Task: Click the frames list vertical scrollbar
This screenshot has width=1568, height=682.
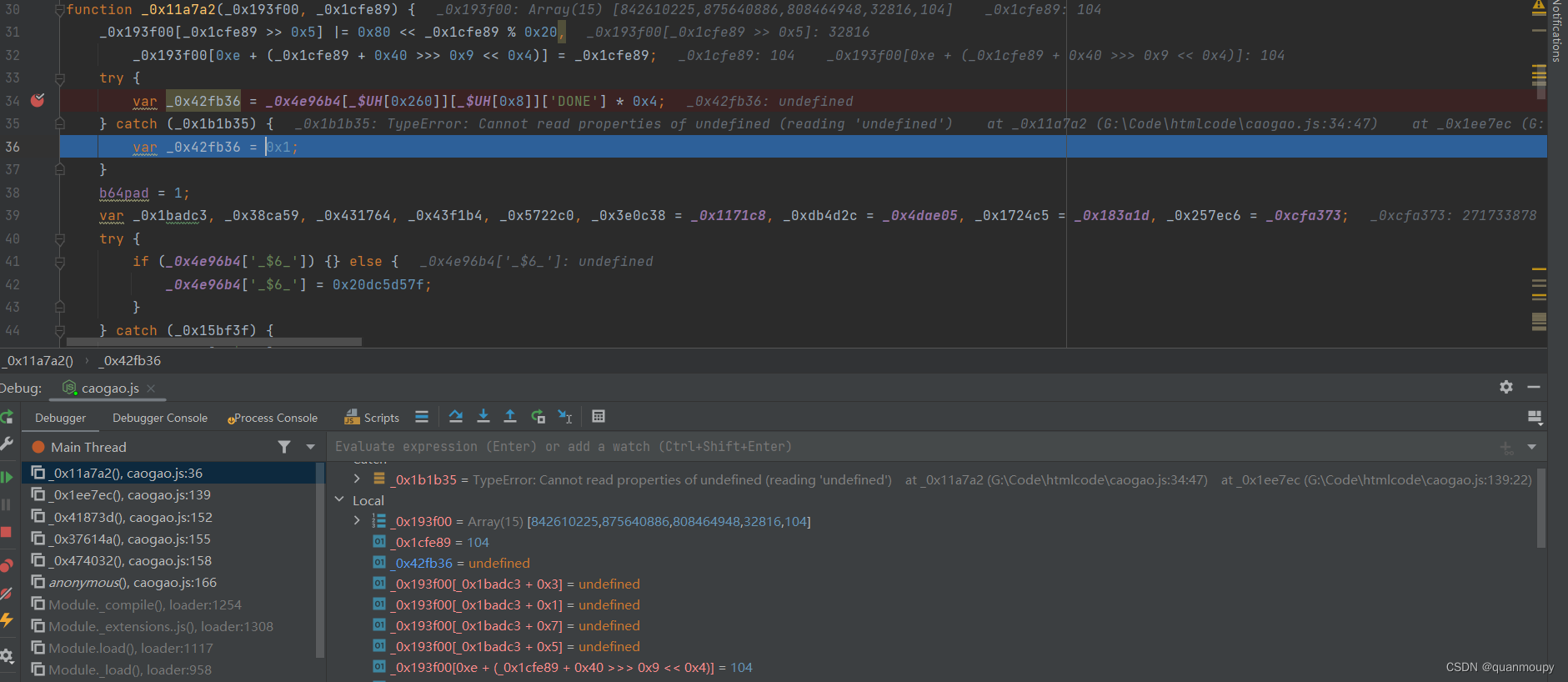Action: pyautogui.click(x=320, y=559)
